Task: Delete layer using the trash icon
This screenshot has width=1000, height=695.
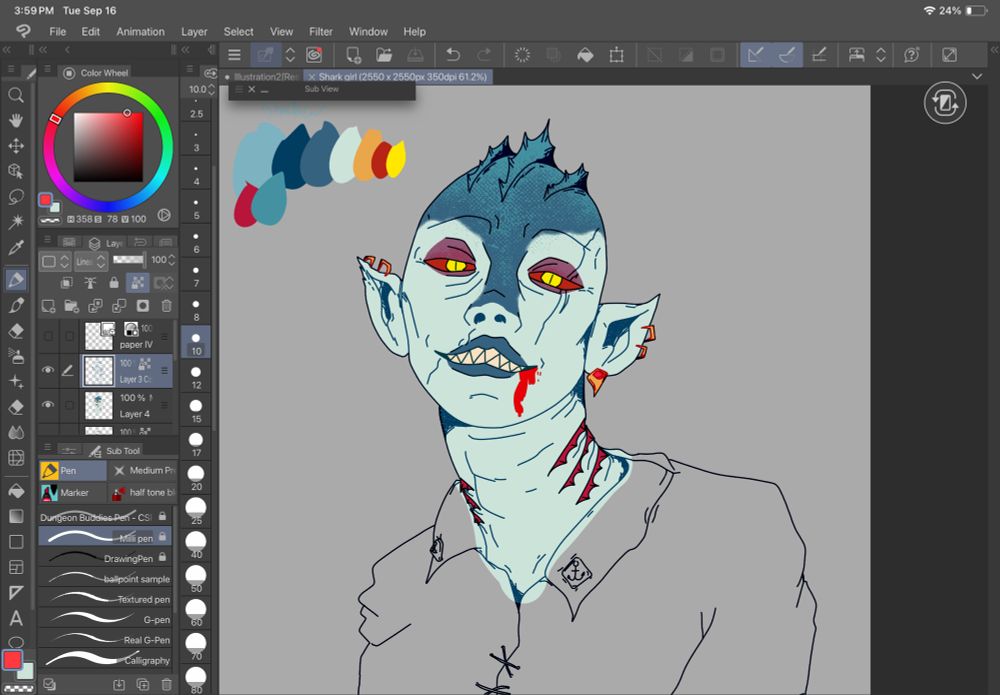Action: (x=167, y=306)
